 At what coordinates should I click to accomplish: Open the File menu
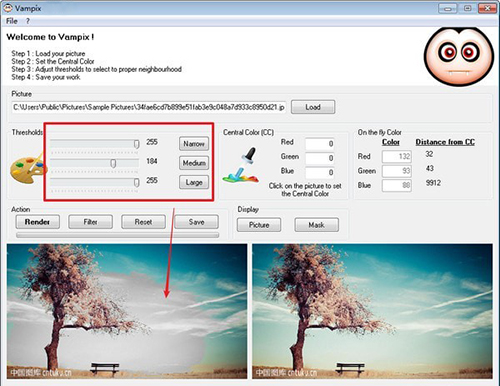click(x=12, y=21)
